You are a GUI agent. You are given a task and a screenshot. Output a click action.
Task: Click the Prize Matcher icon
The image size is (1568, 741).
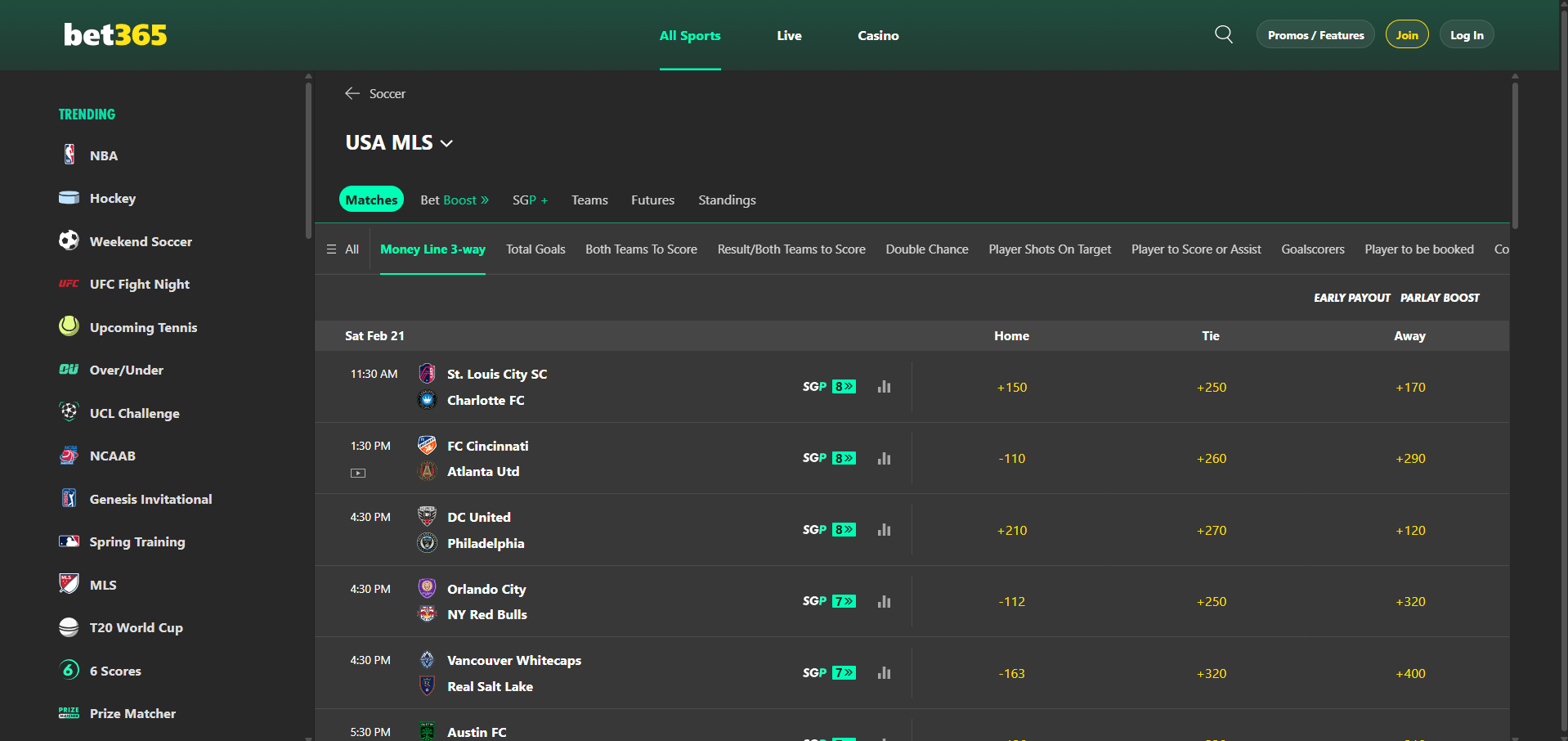69,712
